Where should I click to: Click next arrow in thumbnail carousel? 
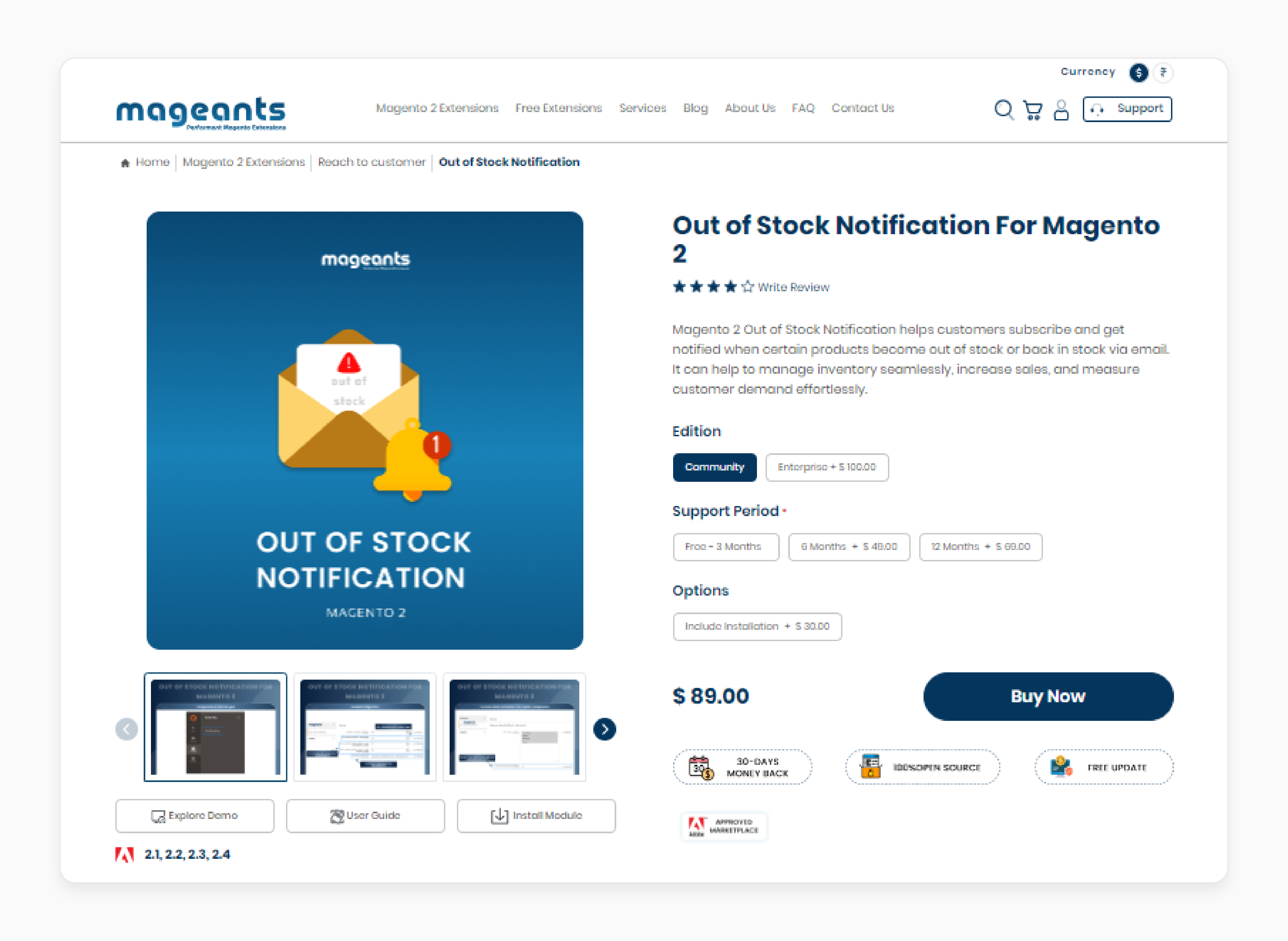[x=604, y=729]
